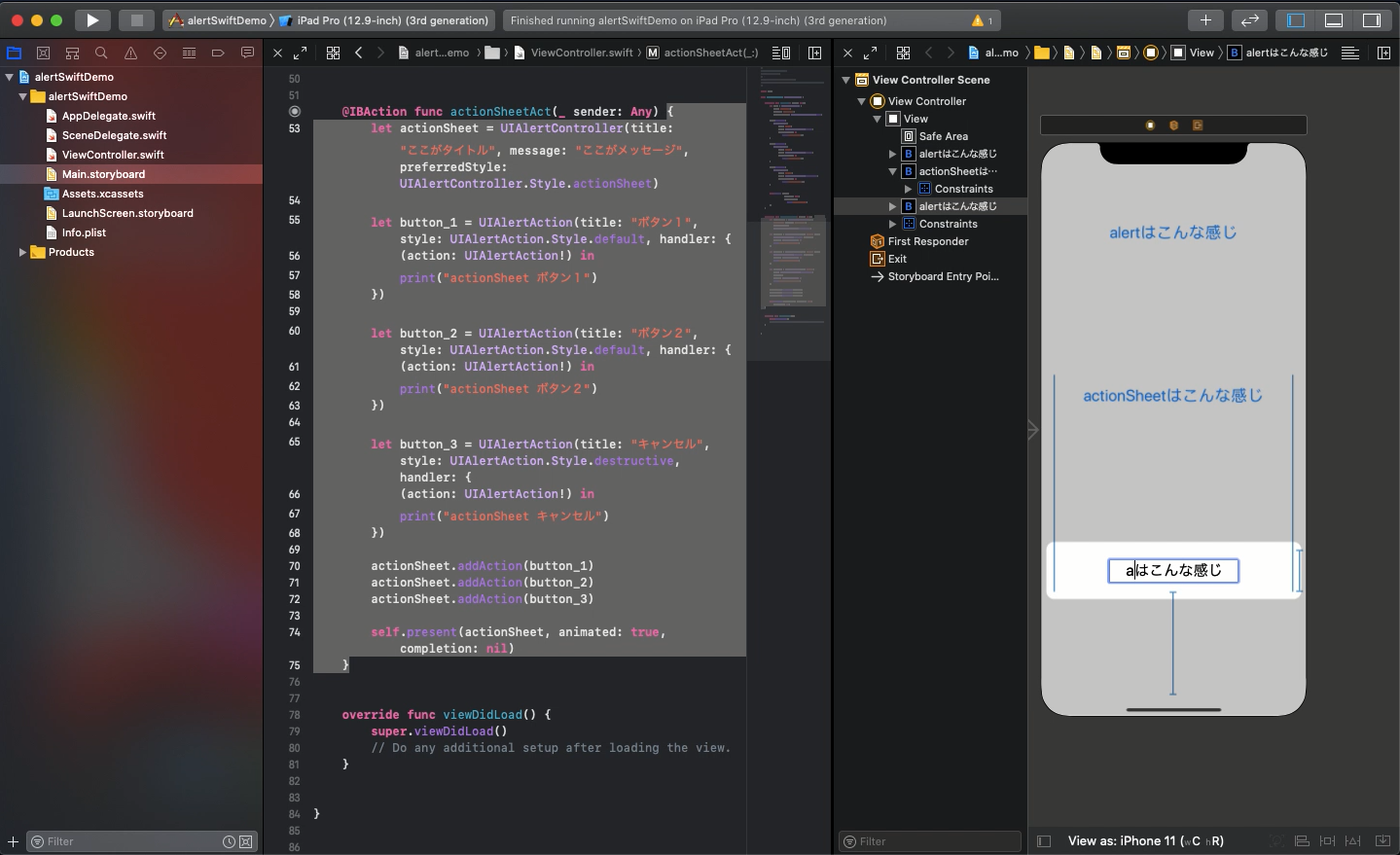Collapse the View Controller Scene
The image size is (1400, 855).
[x=845, y=80]
